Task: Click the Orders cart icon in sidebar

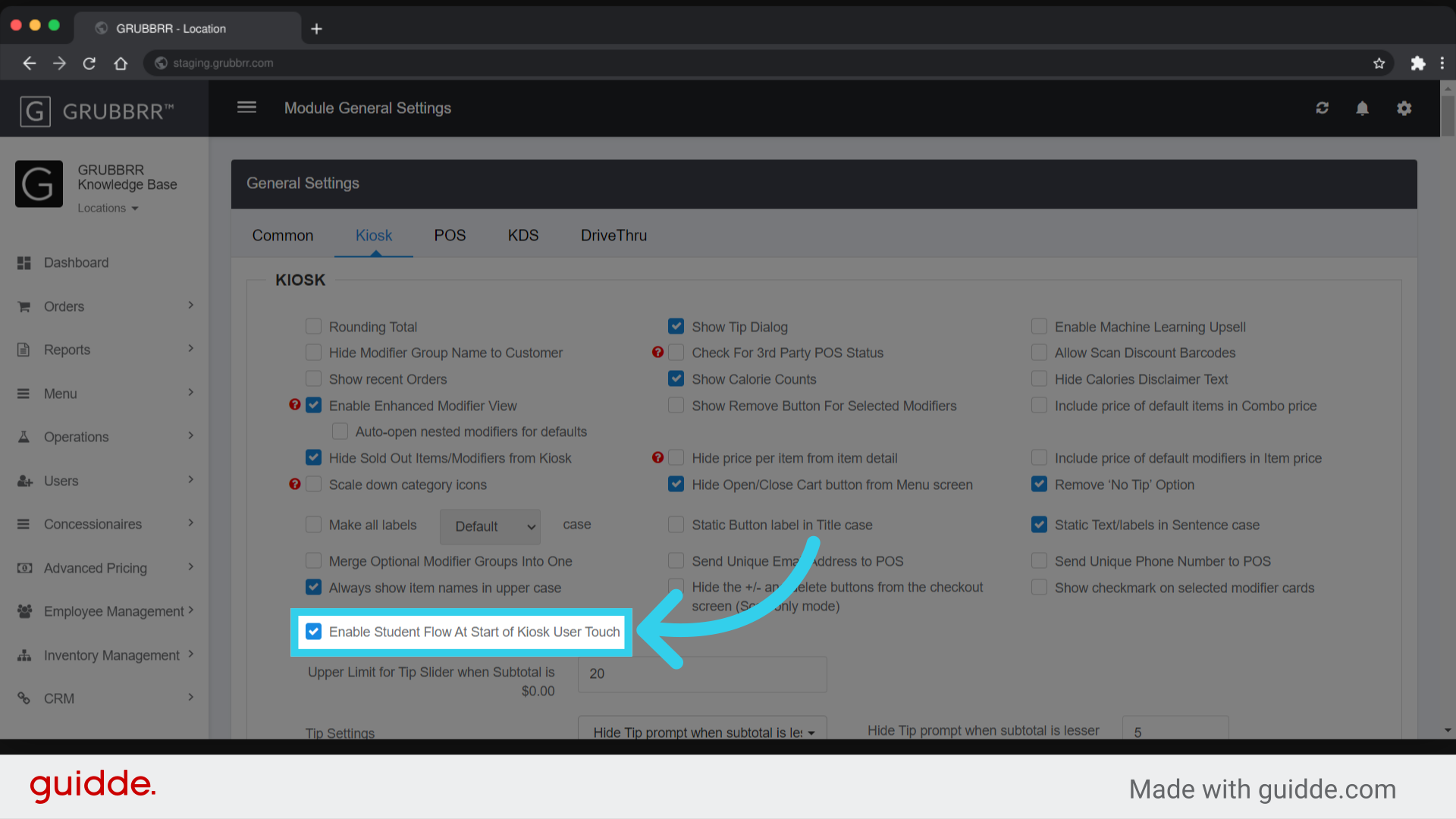Action: (x=24, y=306)
